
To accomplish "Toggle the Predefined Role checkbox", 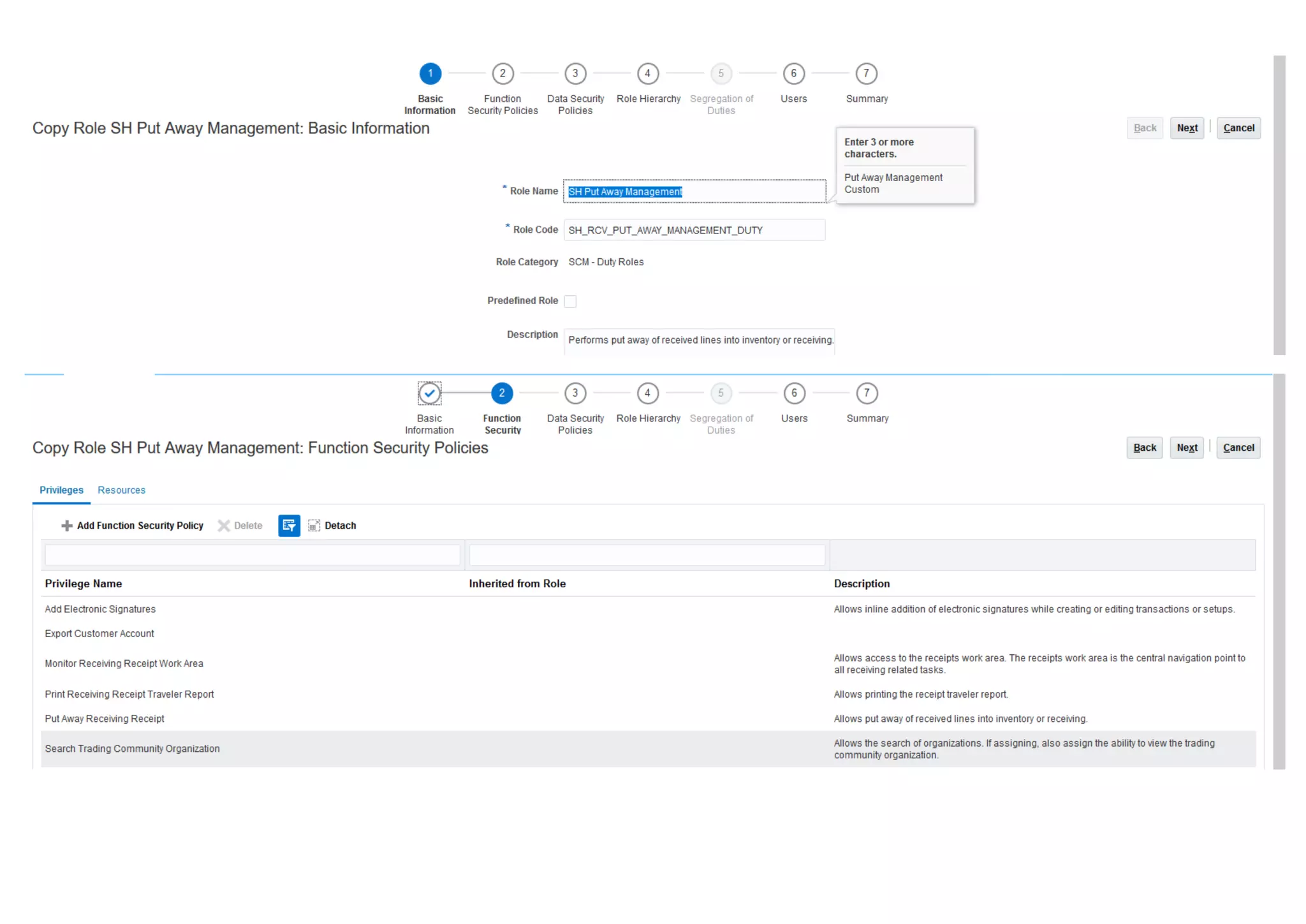I will (571, 302).
